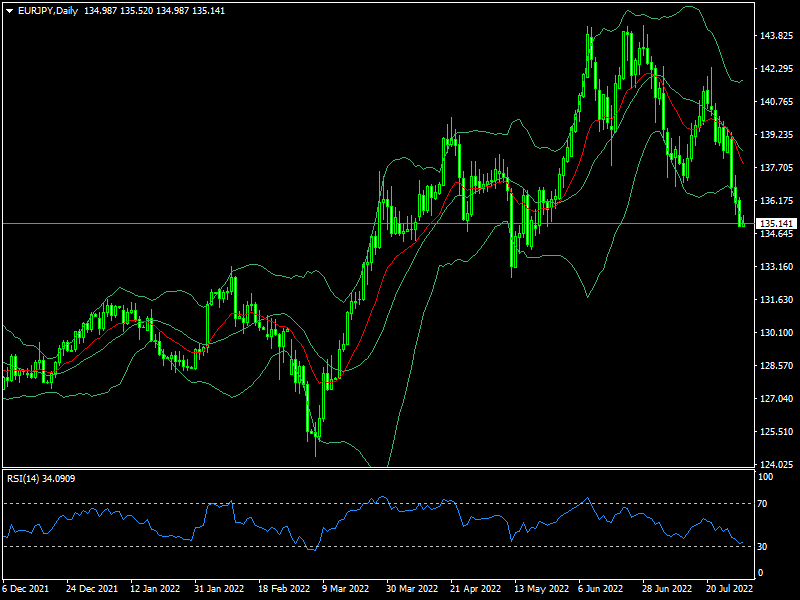Open the chart menu triangle beside EURJPY,Daily
This screenshot has height=600, width=800.
9,11
